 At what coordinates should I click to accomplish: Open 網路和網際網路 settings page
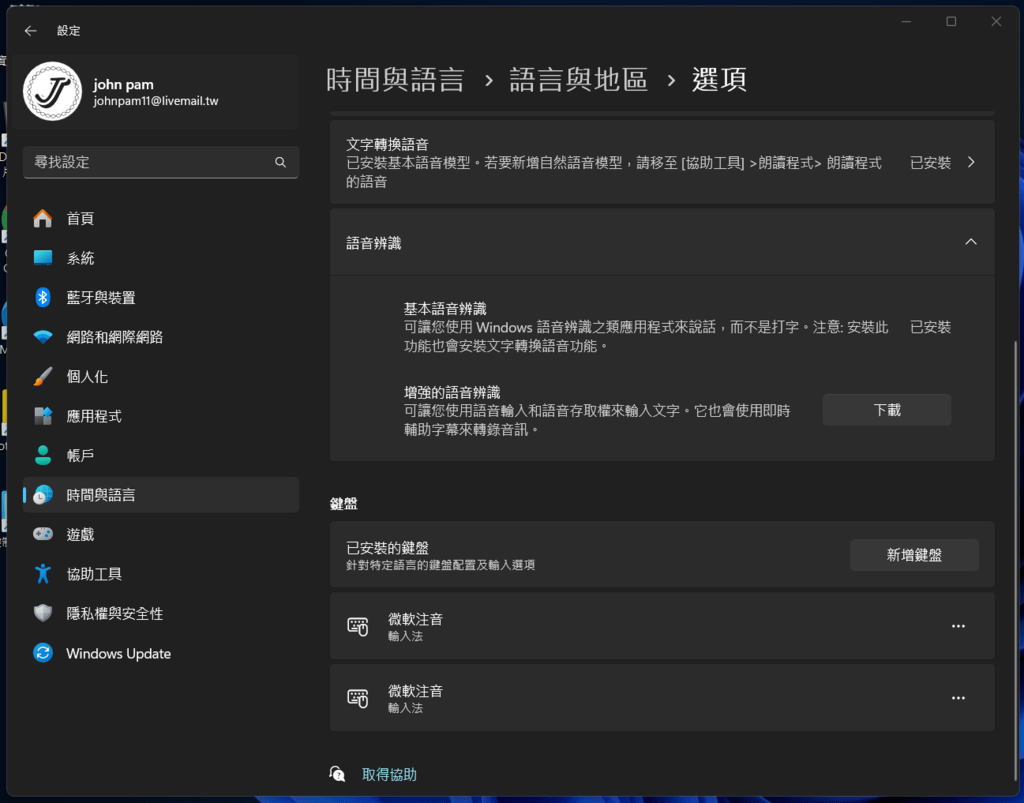pos(161,337)
